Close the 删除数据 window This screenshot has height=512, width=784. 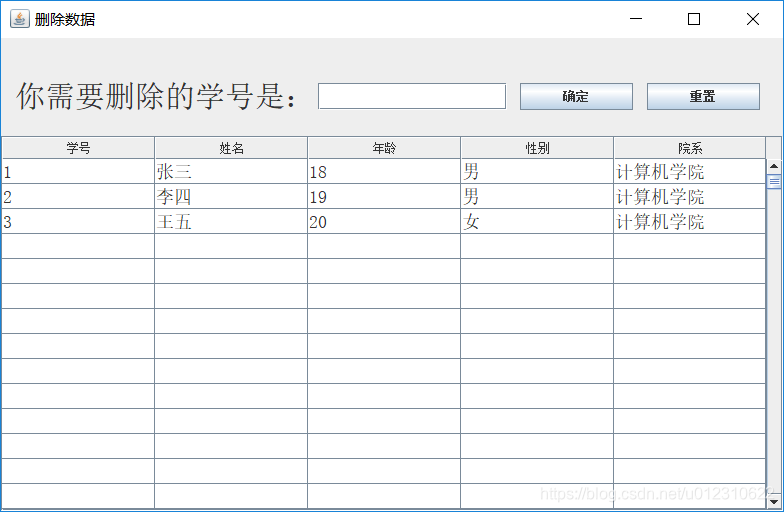pos(752,19)
